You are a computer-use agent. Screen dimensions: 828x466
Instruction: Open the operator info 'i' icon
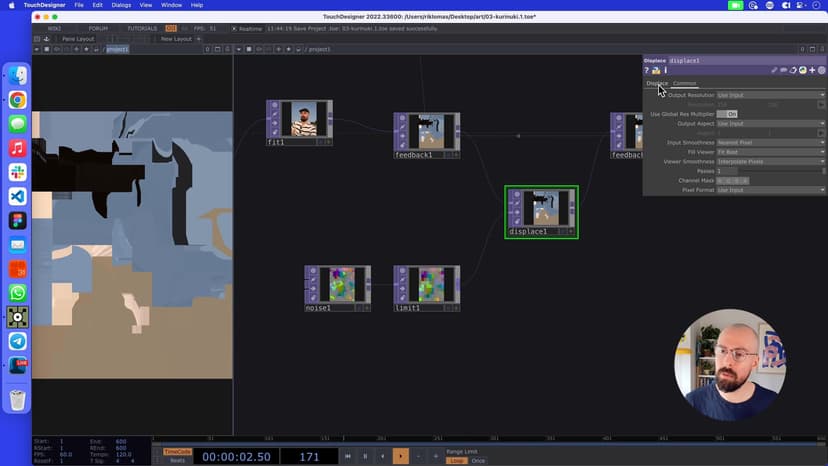tap(665, 71)
